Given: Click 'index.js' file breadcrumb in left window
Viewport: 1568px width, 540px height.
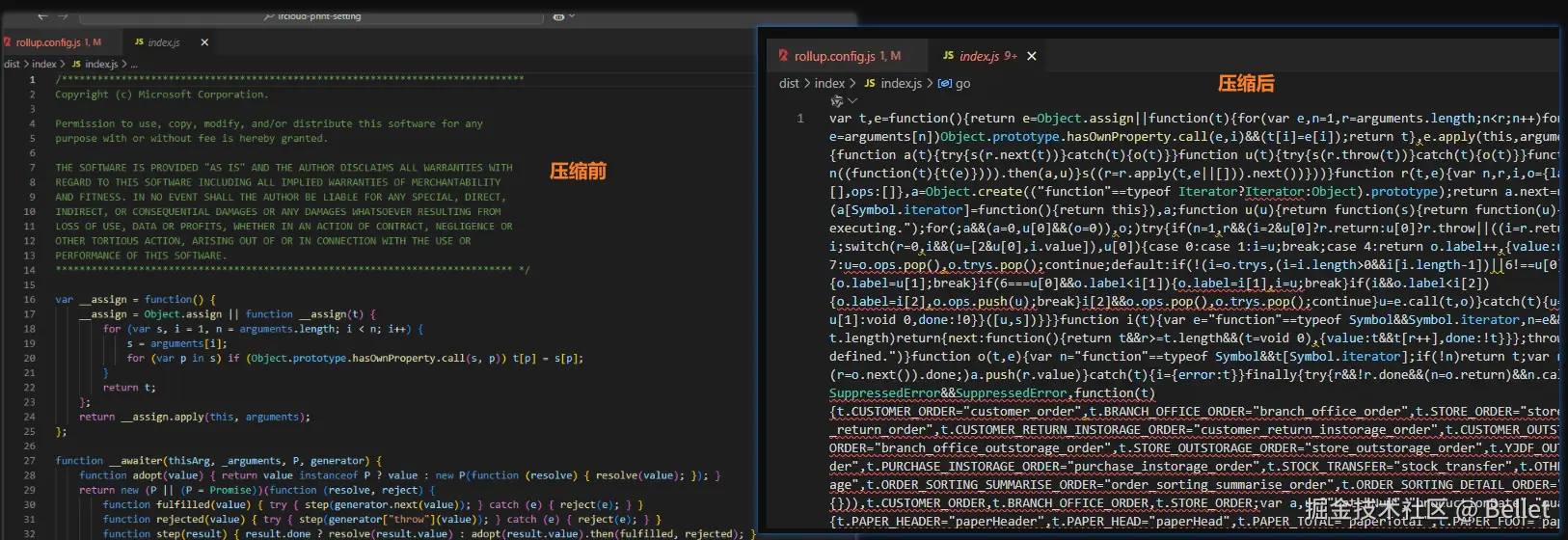Looking at the screenshot, I should pyautogui.click(x=102, y=65).
